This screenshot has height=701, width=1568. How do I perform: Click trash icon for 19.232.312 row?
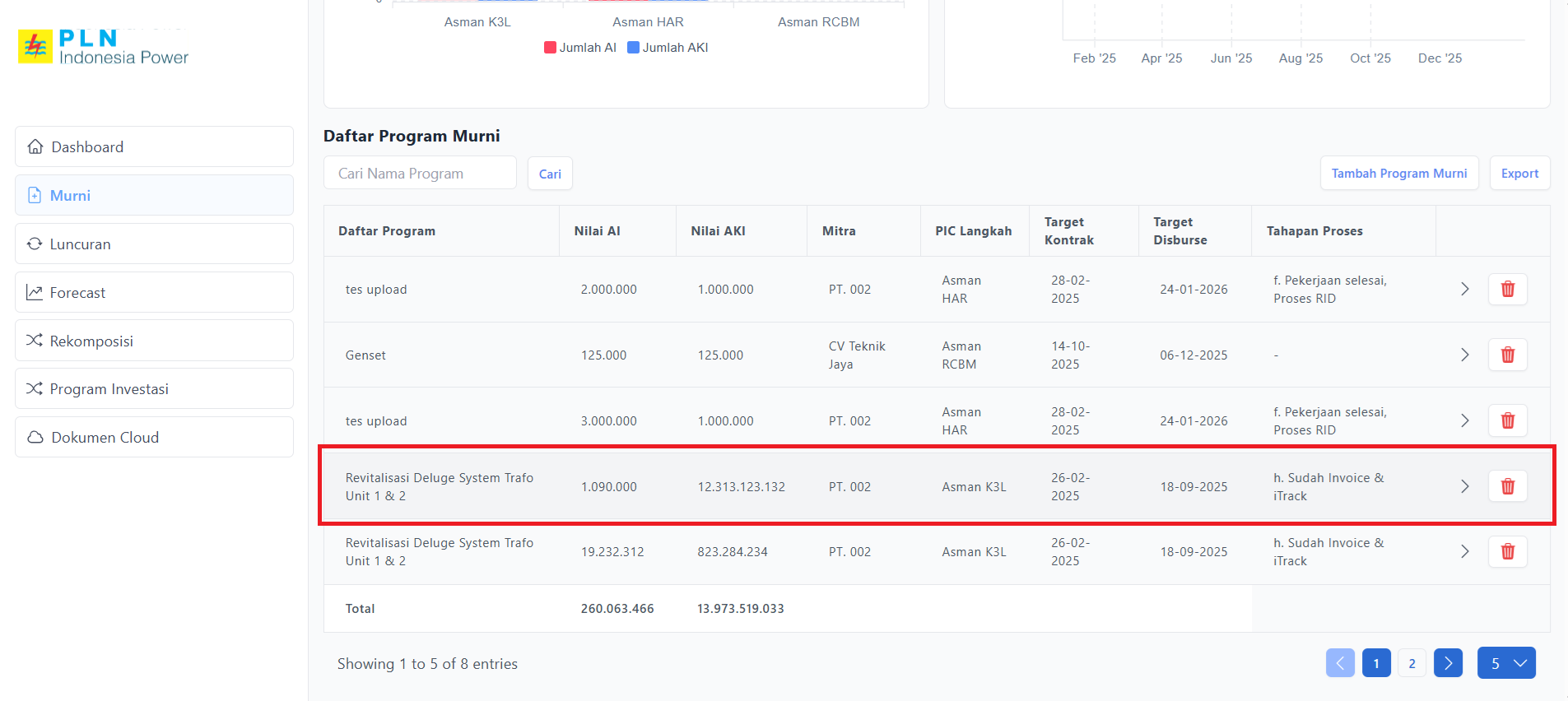pos(1507,551)
